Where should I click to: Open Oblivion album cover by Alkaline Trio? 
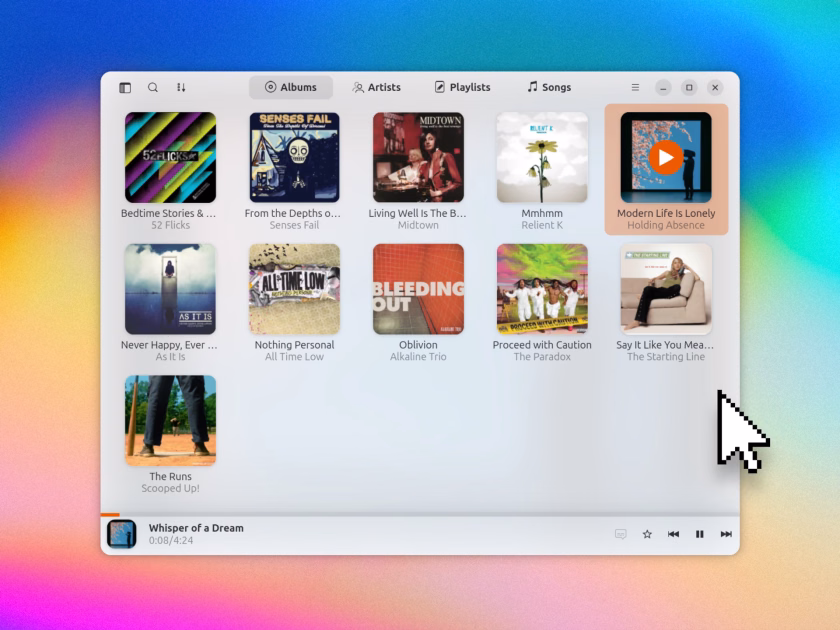(418, 289)
